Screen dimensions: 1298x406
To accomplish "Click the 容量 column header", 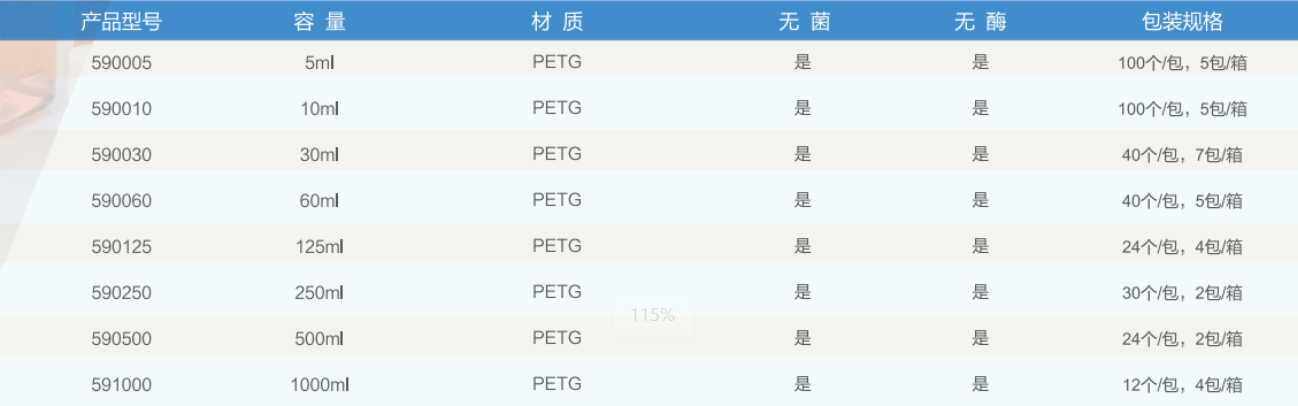I will pos(319,22).
